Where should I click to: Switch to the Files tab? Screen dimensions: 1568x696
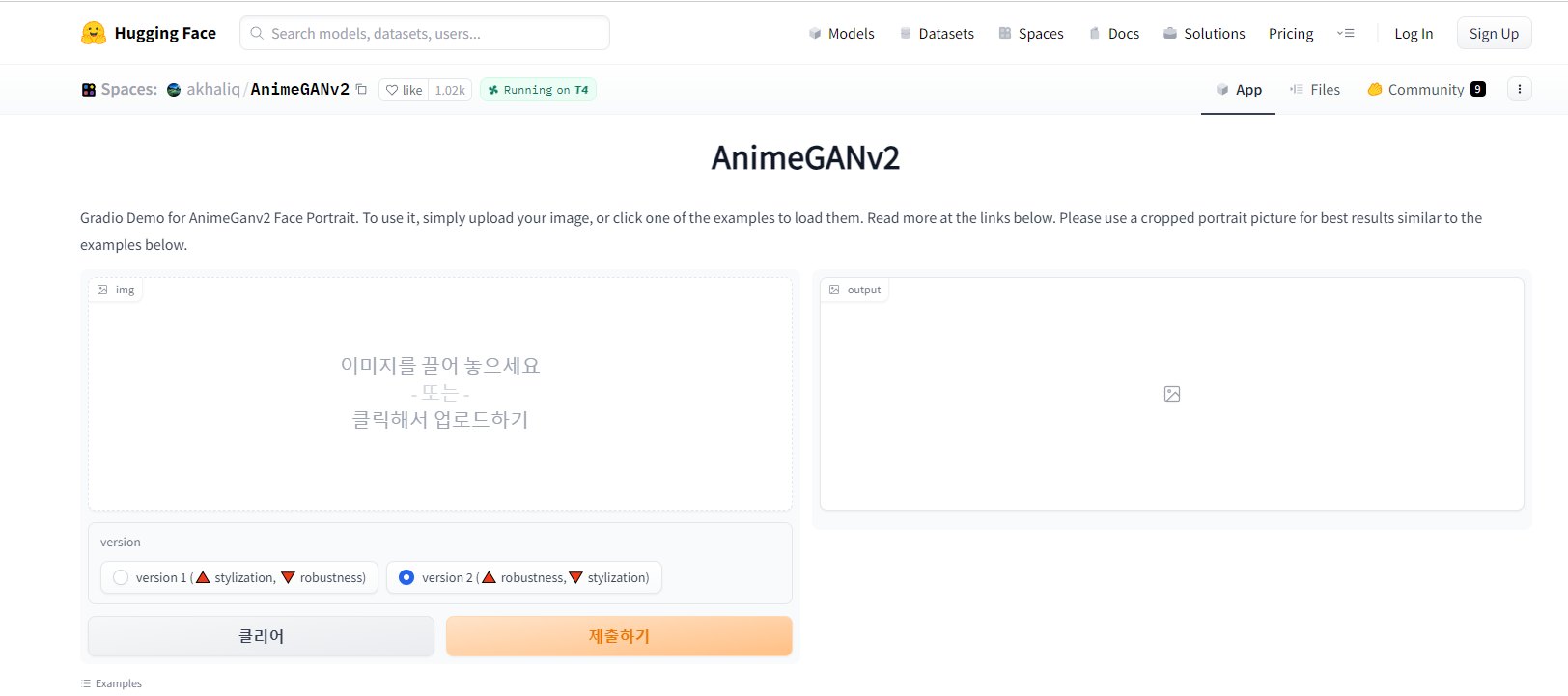click(1315, 90)
